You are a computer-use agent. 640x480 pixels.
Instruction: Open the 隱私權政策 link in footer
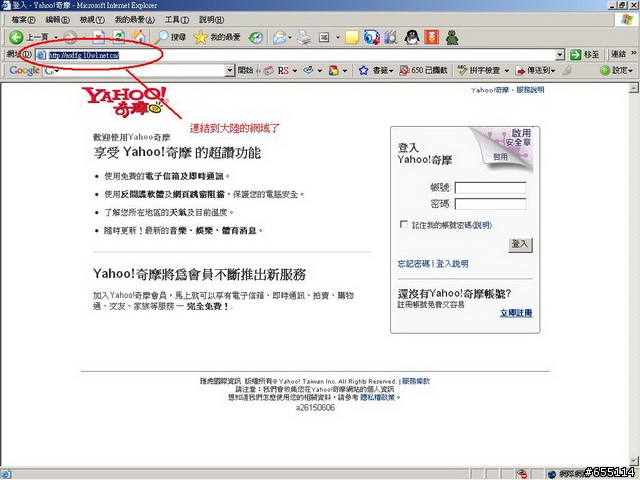[378, 397]
